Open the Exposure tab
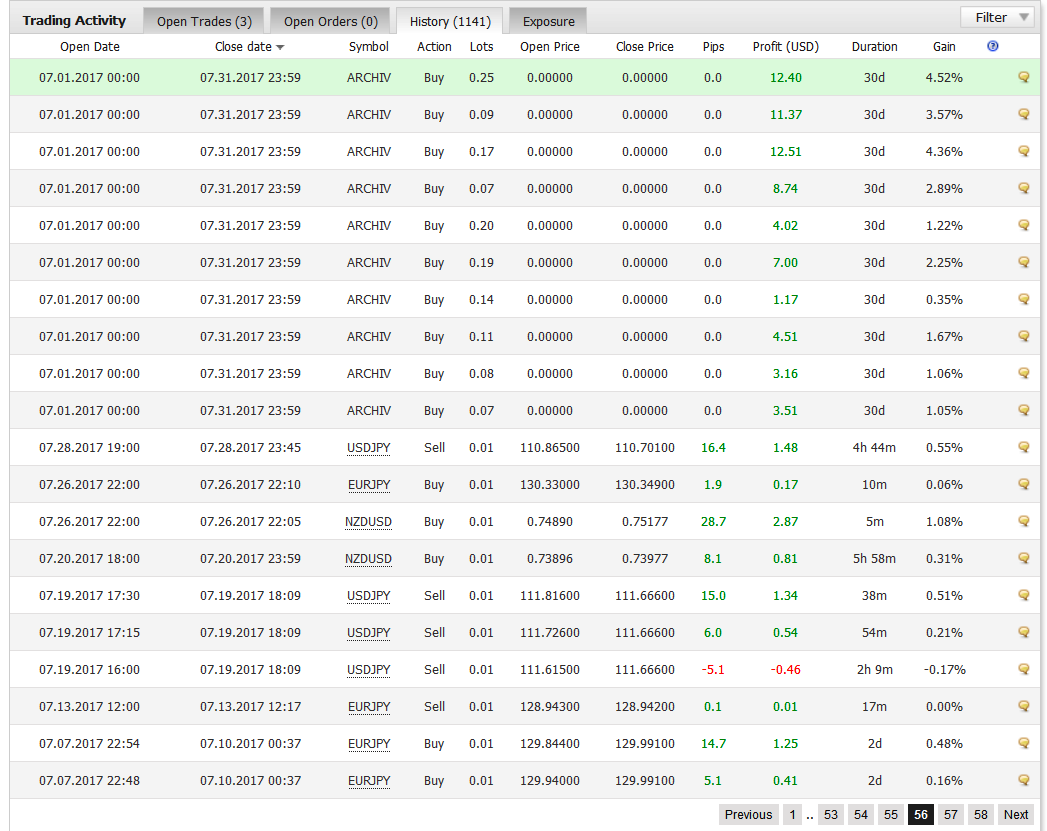Screen dimensions: 1047x831 (x=548, y=21)
